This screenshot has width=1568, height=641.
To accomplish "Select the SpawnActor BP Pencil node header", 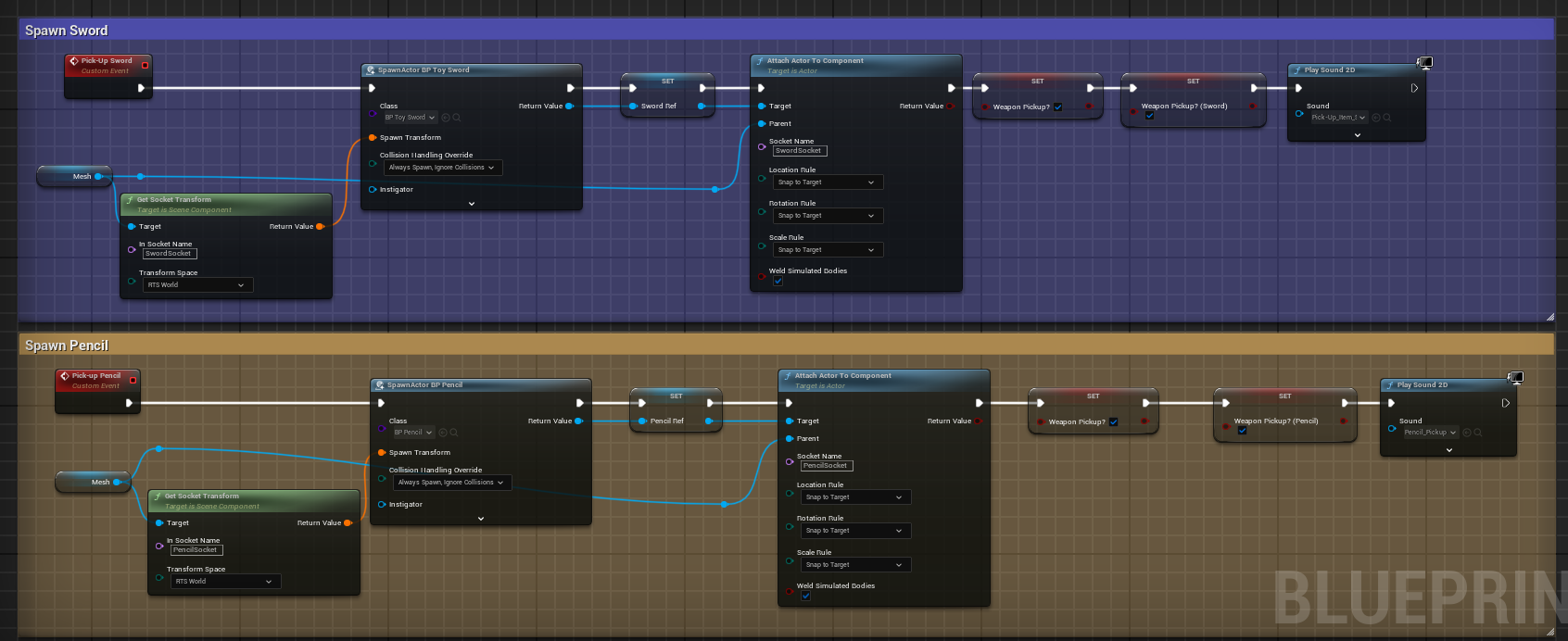I will coord(480,384).
